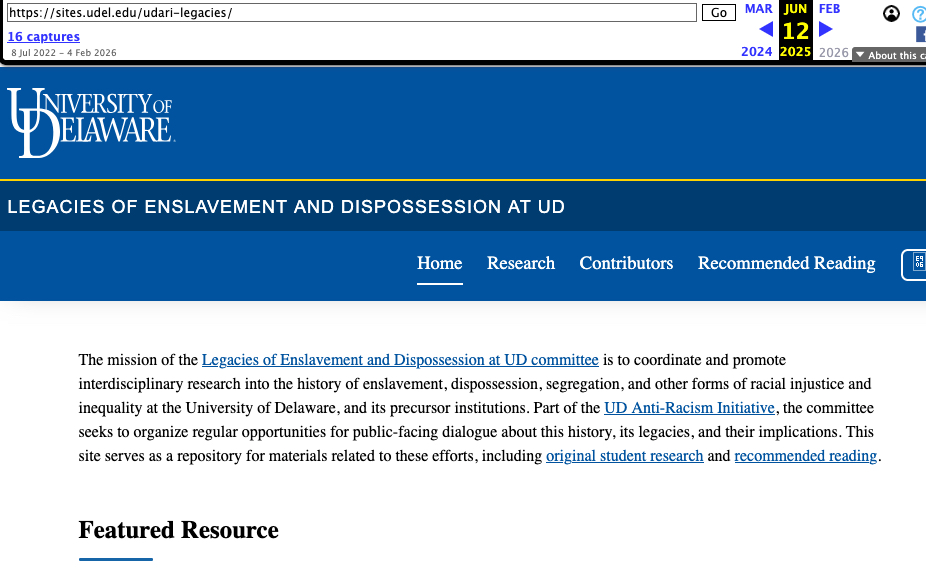Viewport: 926px width, 573px height.
Task: Click the recommended reading link in paragraph
Action: 805,456
